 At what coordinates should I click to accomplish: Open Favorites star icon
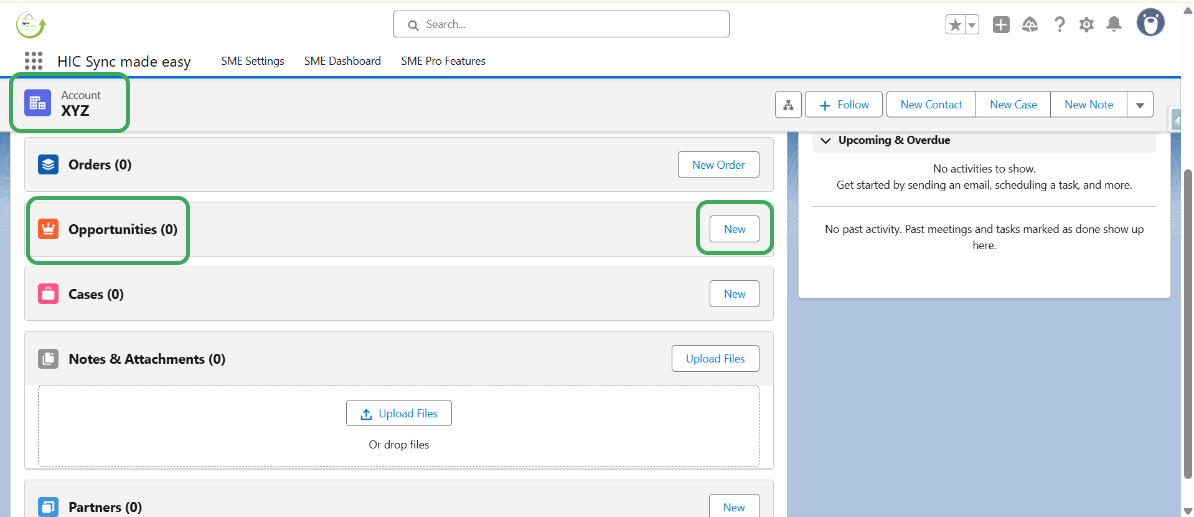tap(956, 24)
